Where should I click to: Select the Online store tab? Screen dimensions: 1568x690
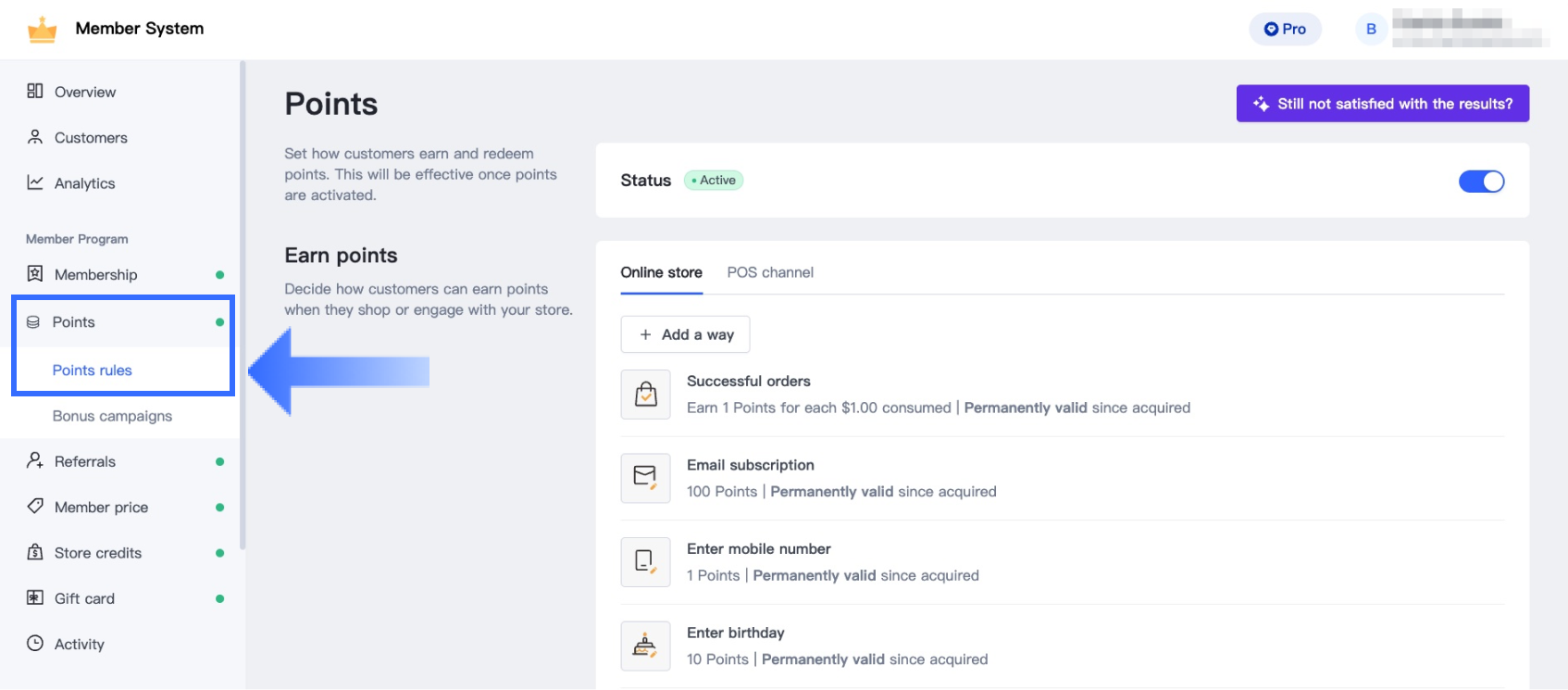(661, 272)
